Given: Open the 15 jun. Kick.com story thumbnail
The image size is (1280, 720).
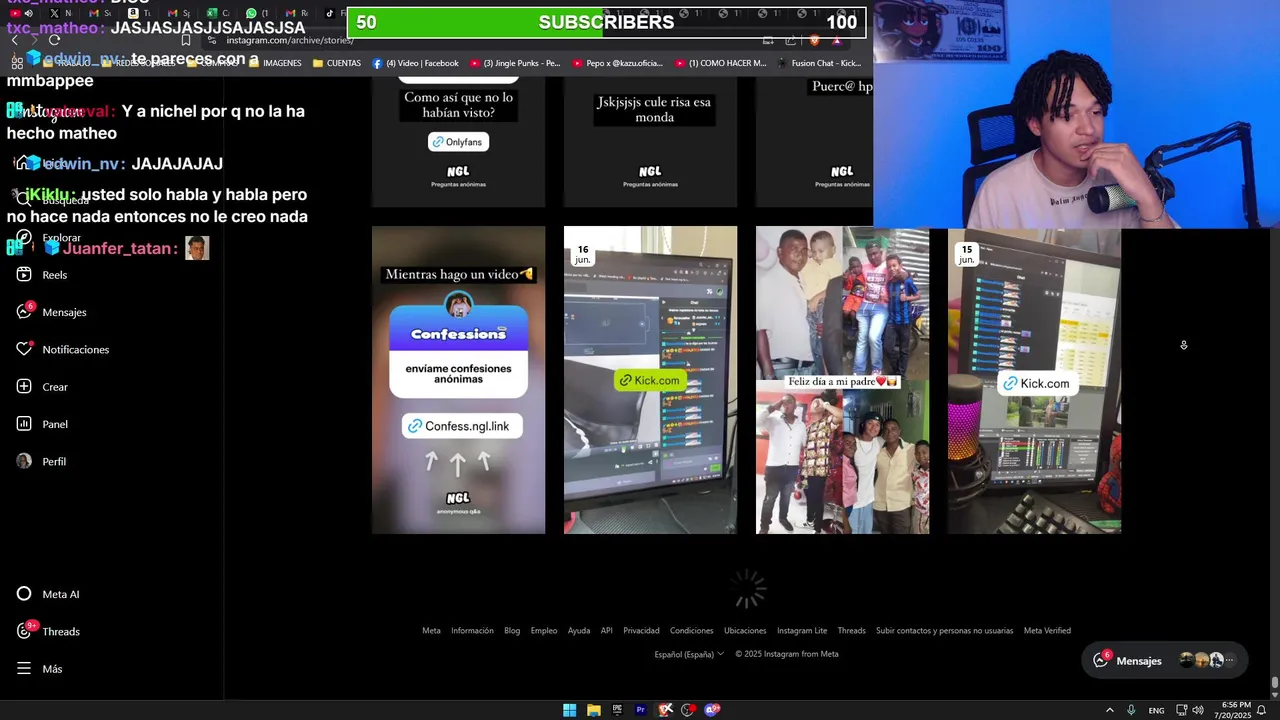Looking at the screenshot, I should click(x=1034, y=380).
